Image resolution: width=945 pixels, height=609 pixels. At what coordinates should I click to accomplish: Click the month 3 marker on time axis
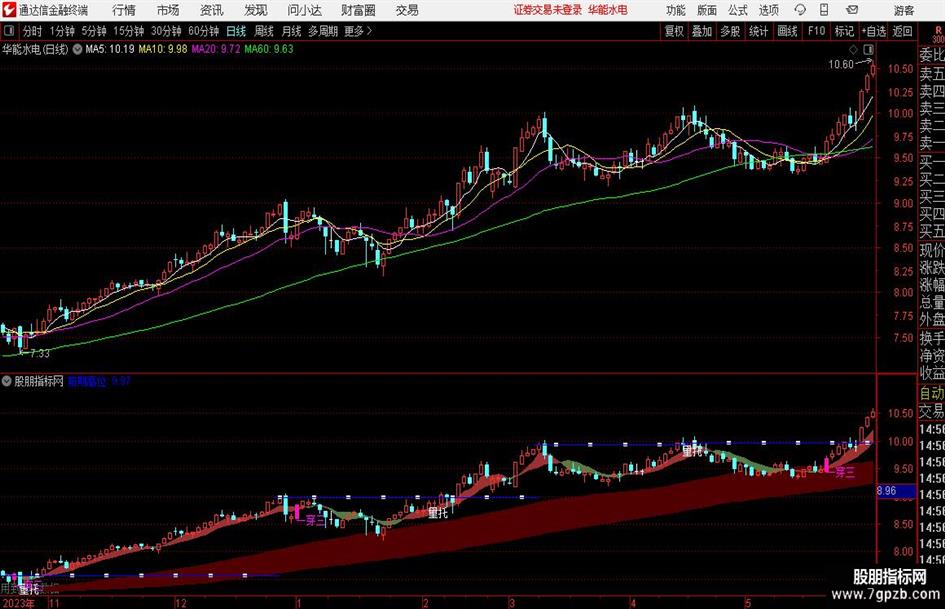pyautogui.click(x=512, y=603)
